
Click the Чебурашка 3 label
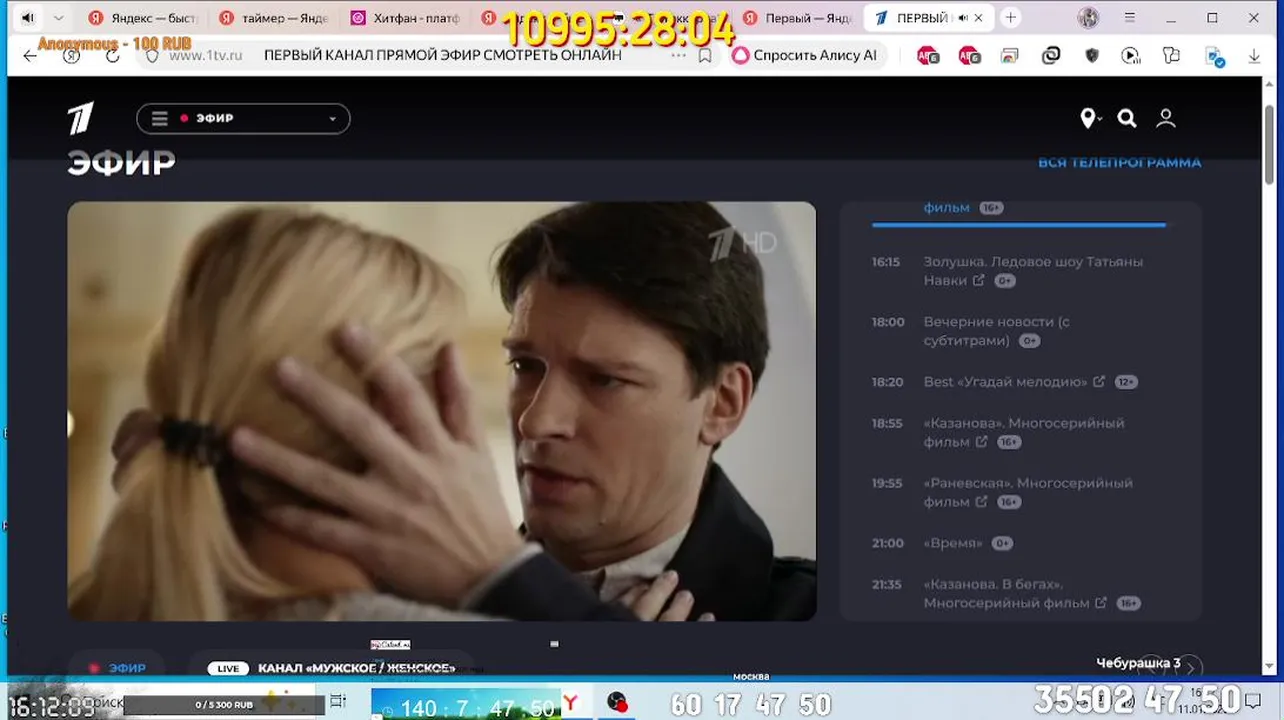(x=1138, y=663)
